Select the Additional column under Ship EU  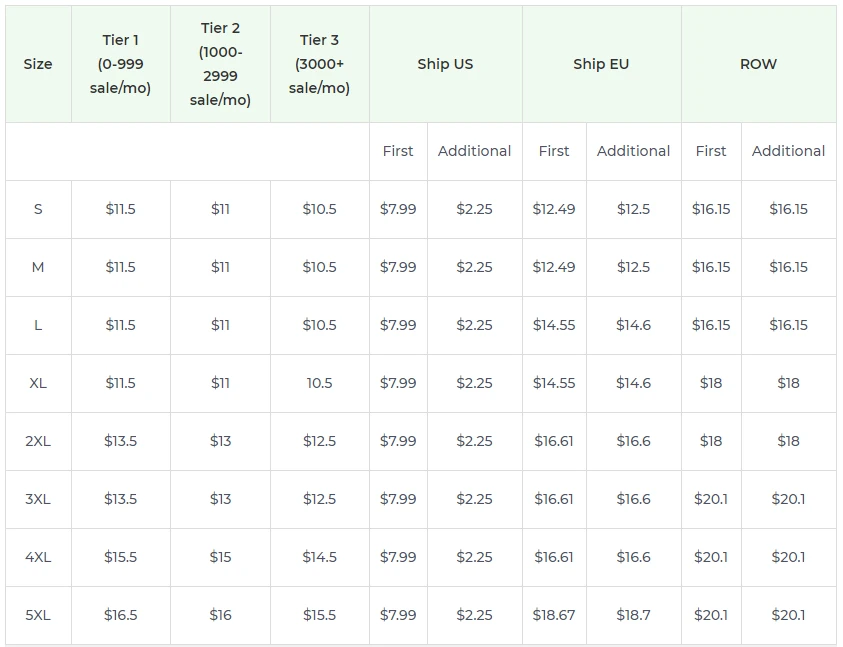633,151
